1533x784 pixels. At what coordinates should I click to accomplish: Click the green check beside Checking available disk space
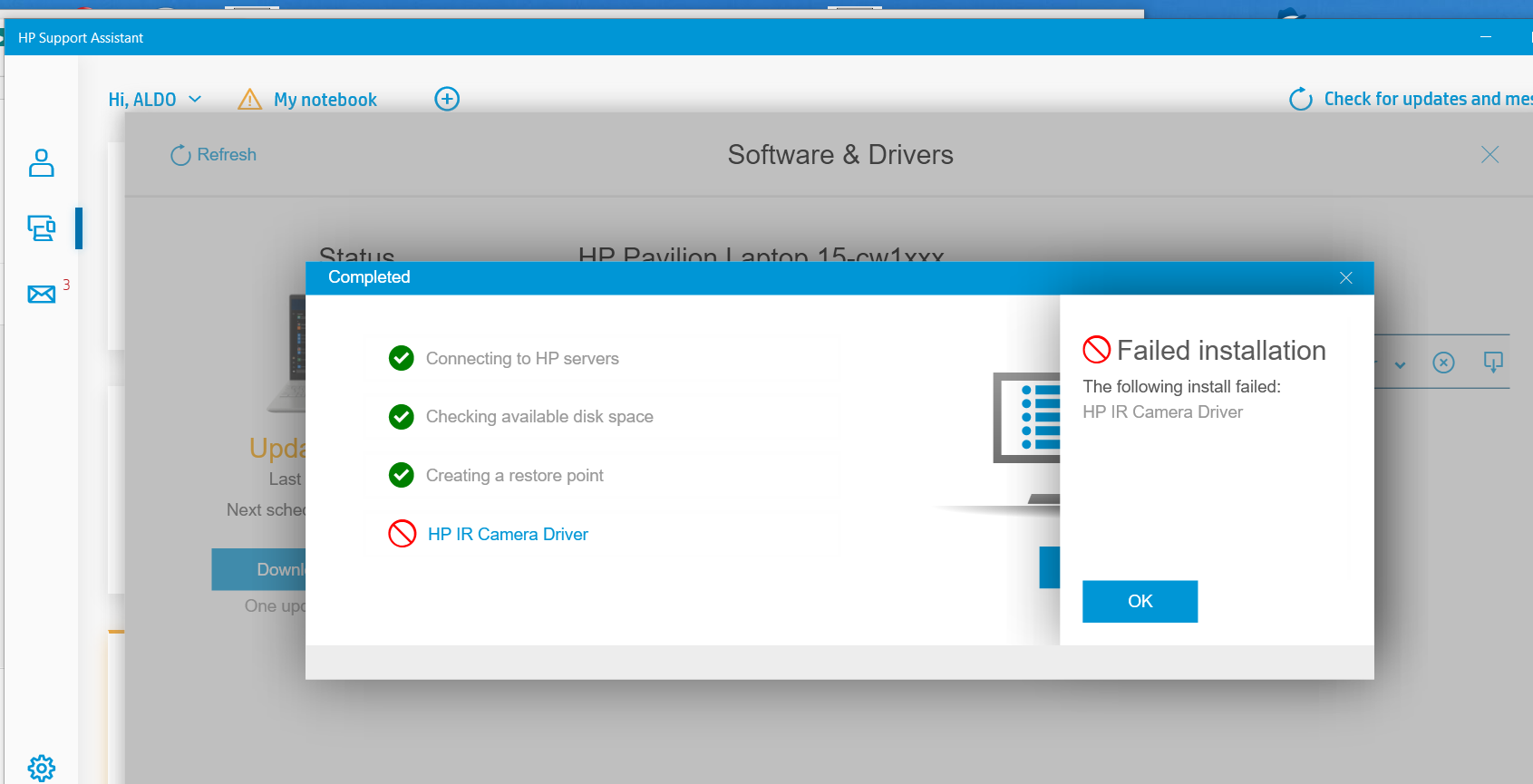[x=402, y=417]
